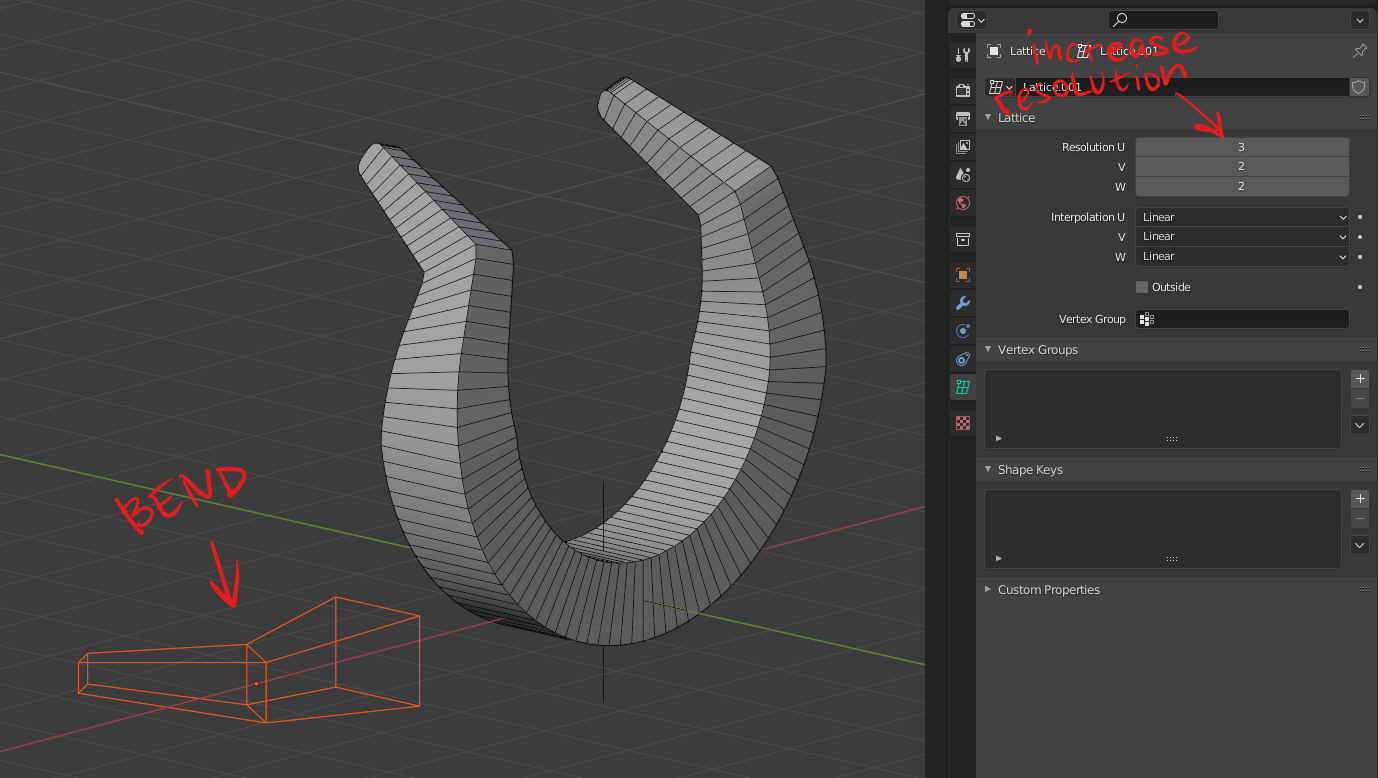Expand Shape Keys list filter options
Viewport: 1378px width, 778px height.
pyautogui.click(x=999, y=558)
